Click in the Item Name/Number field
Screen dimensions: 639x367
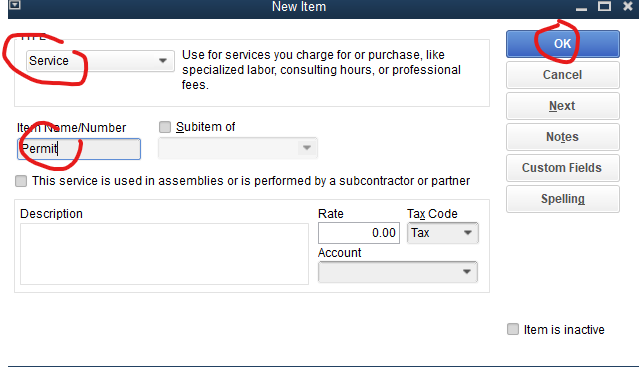79,149
